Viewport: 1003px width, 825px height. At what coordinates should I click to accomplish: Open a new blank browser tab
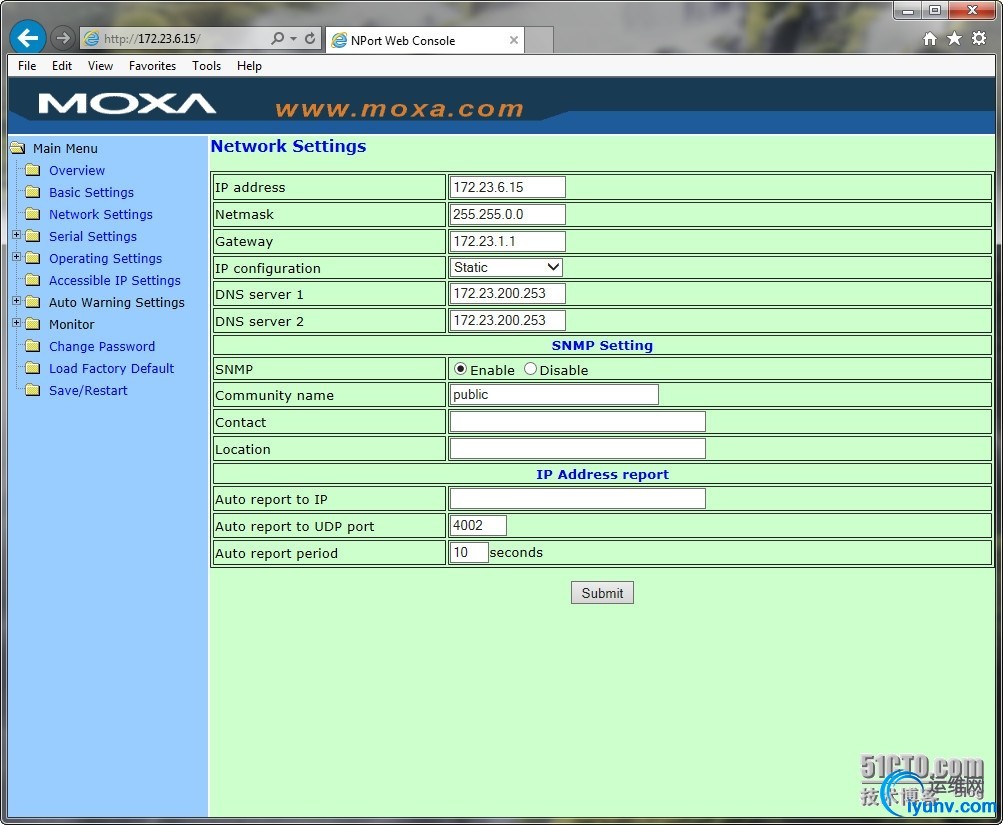pos(539,40)
